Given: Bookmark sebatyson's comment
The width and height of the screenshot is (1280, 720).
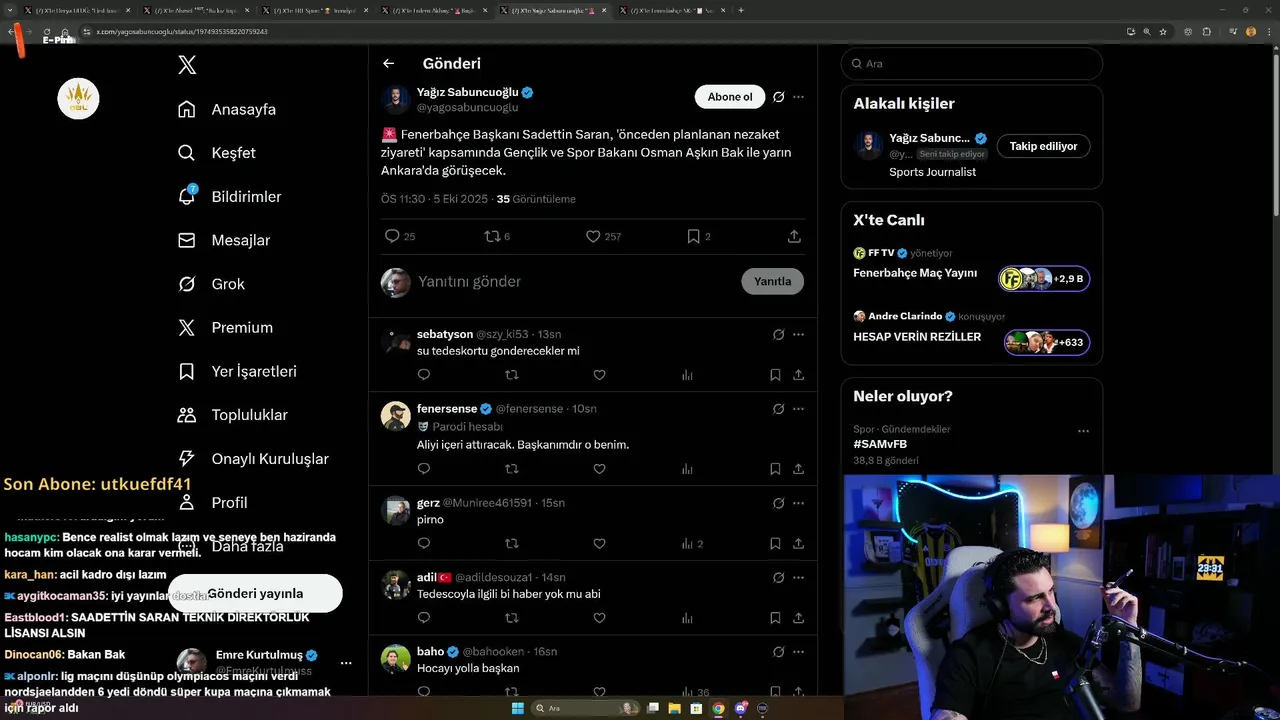Looking at the screenshot, I should tap(775, 375).
